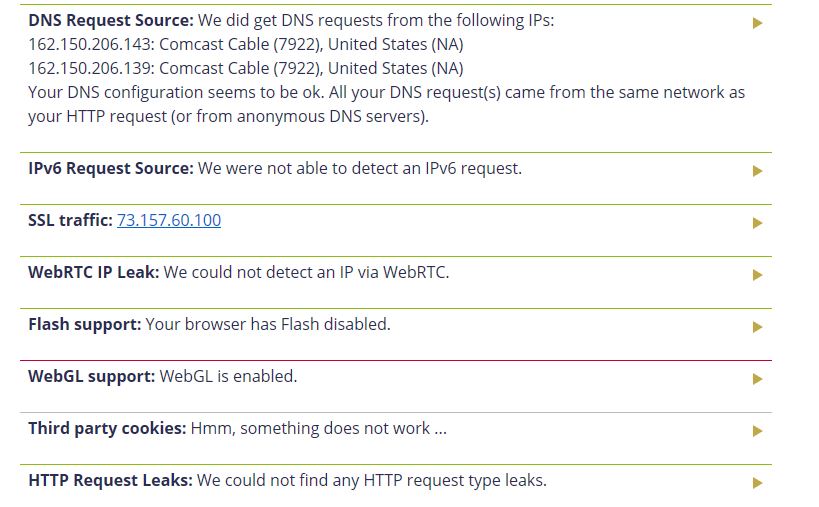Click the SSL traffic label
Viewport: 819px width, 507px height.
click(x=71, y=220)
